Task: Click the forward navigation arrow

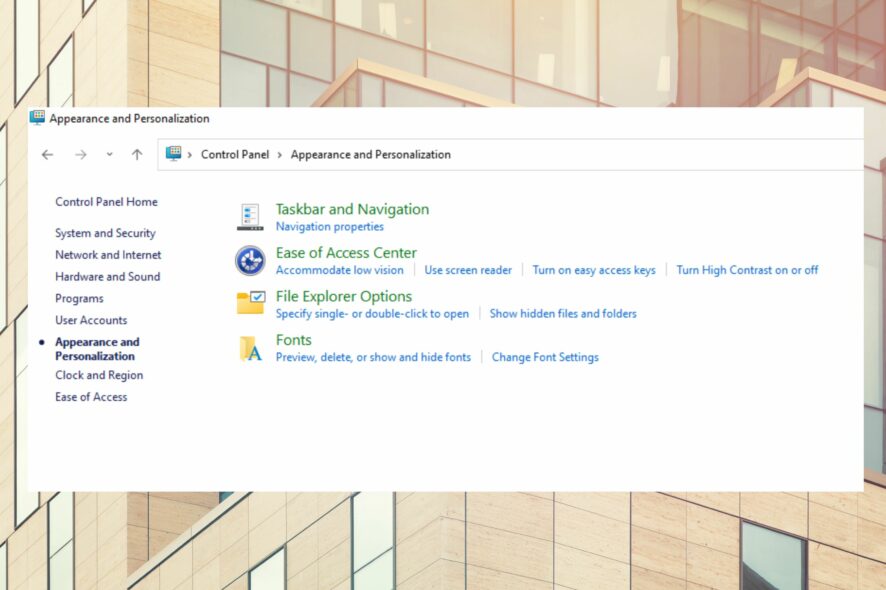Action: click(x=79, y=154)
